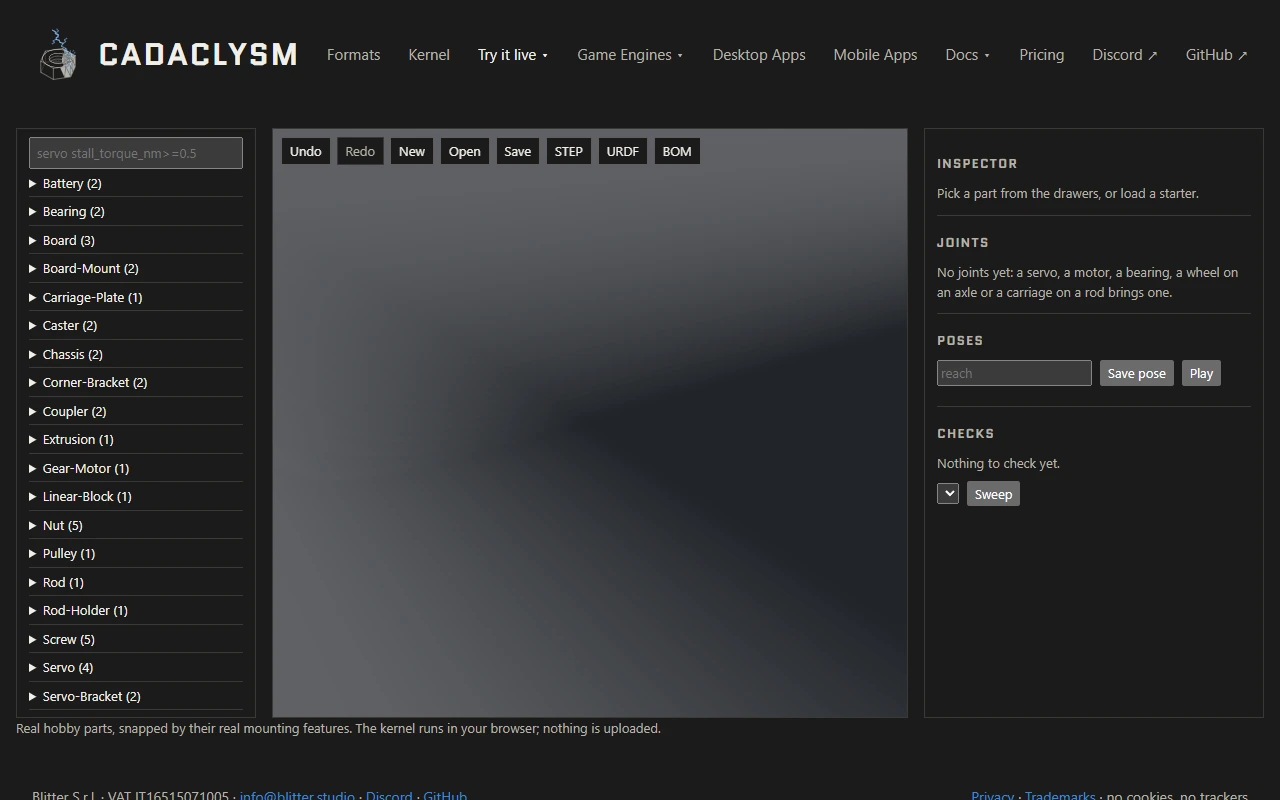Viewport: 1280px width, 800px height.
Task: Expand the Screw (5) drawer
Action: click(136, 640)
